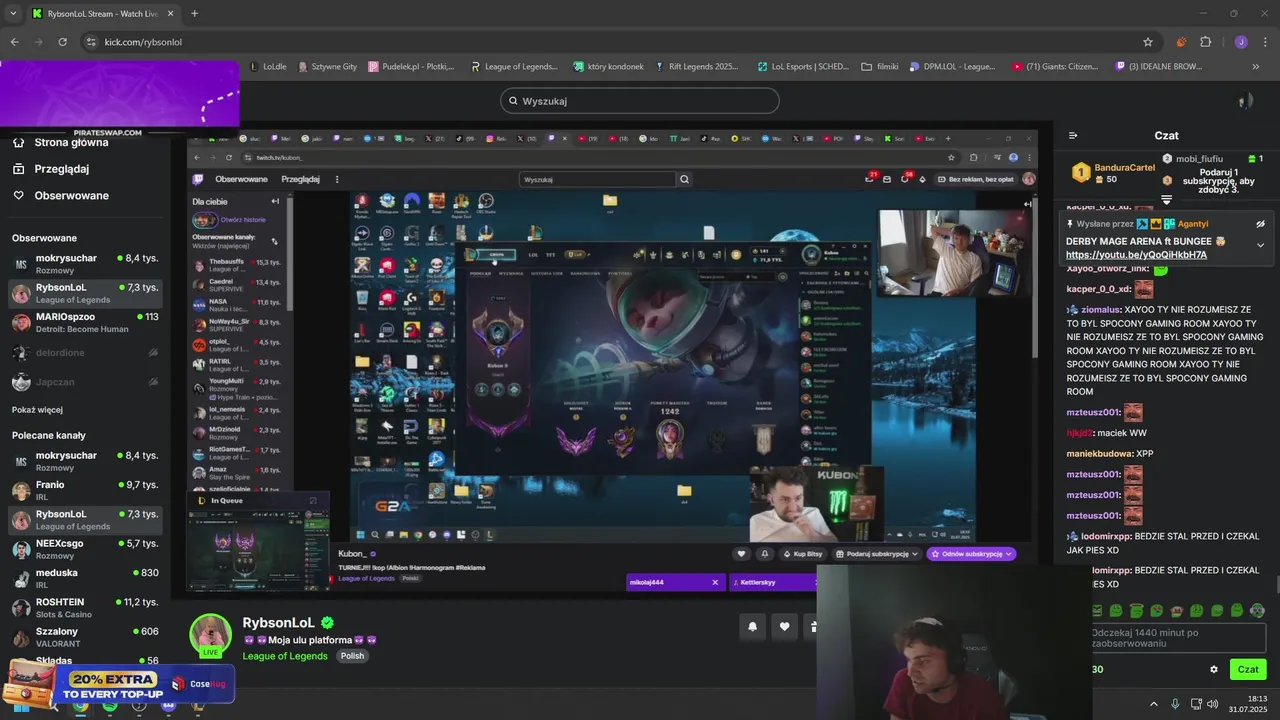Open the LoLdle bookmark
This screenshot has width=1280, height=720.
point(267,67)
